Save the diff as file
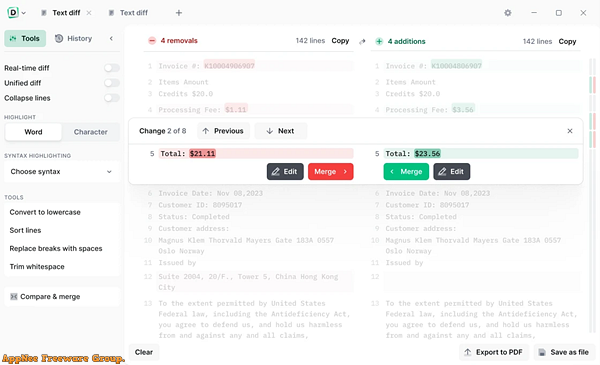The height and width of the screenshot is (365, 600). point(564,352)
